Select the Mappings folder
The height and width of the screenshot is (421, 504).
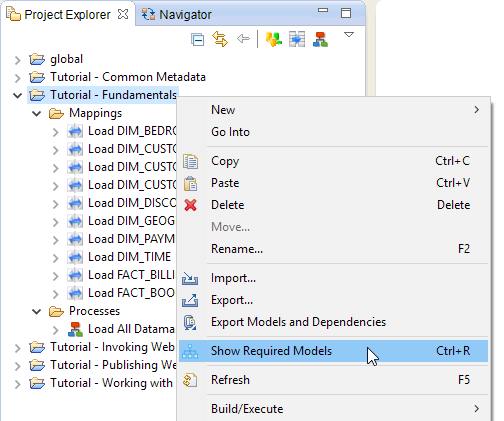click(95, 113)
